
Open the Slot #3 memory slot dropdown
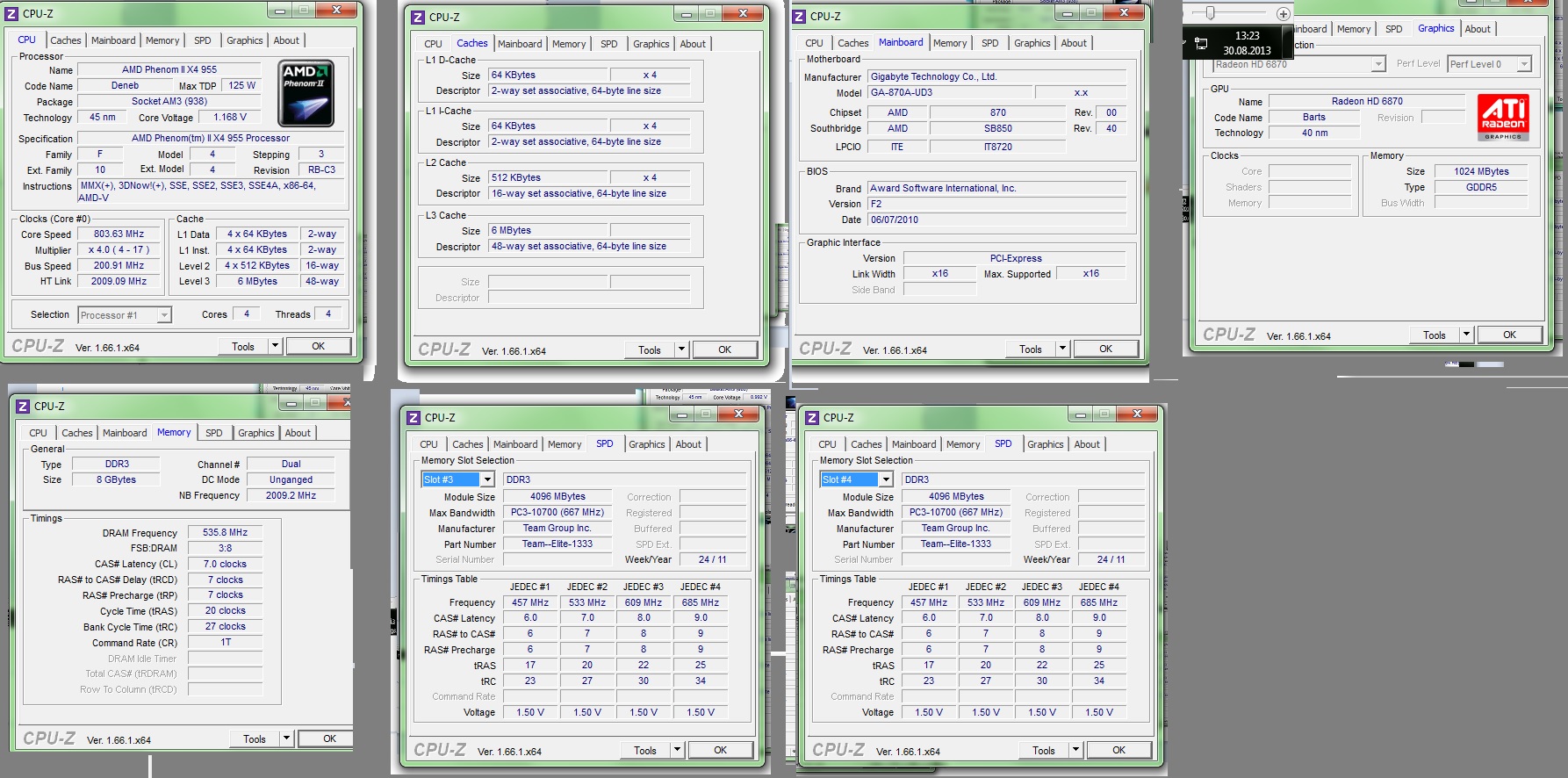pos(487,479)
